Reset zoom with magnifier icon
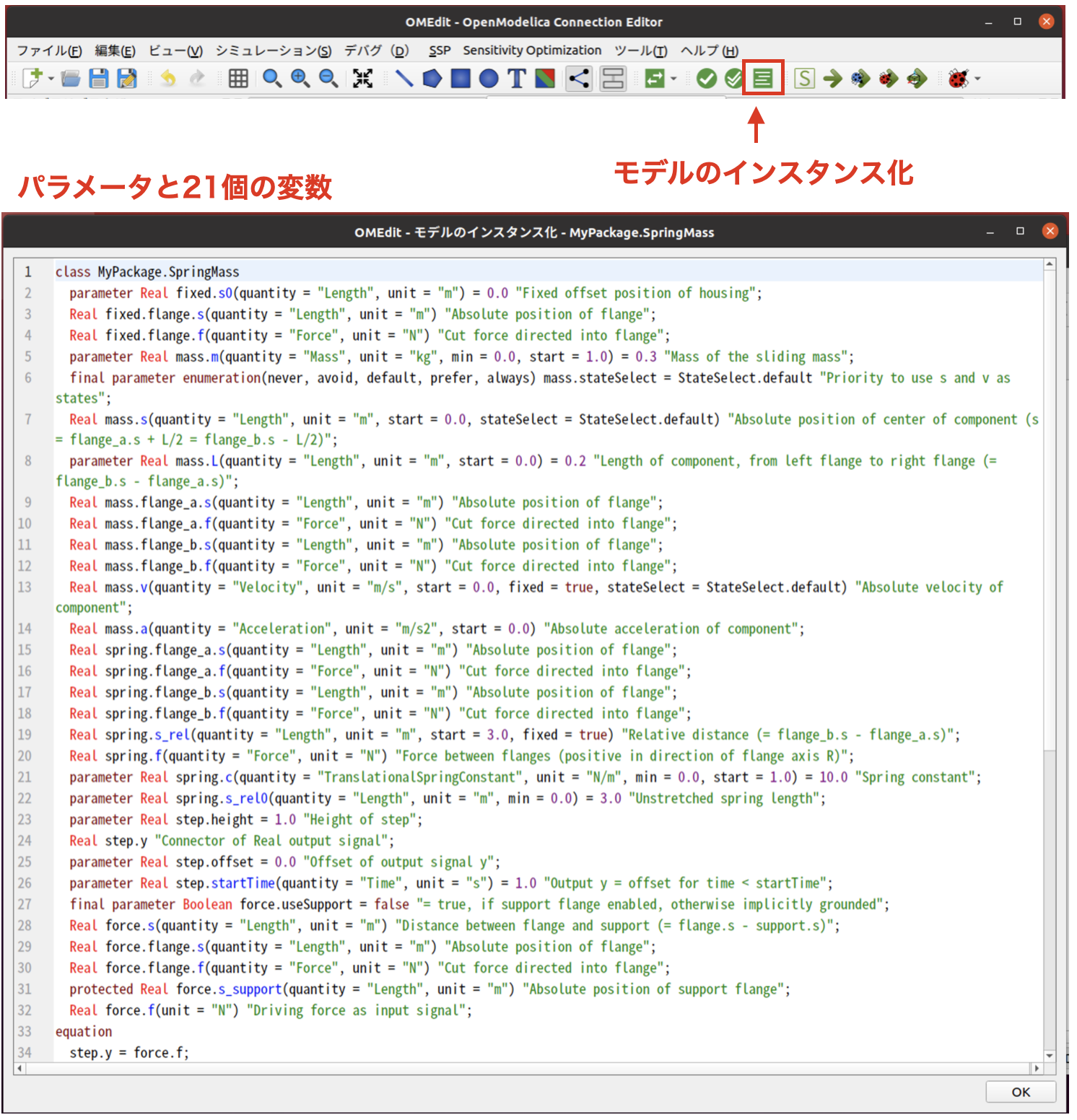1077x1120 pixels. click(x=272, y=78)
